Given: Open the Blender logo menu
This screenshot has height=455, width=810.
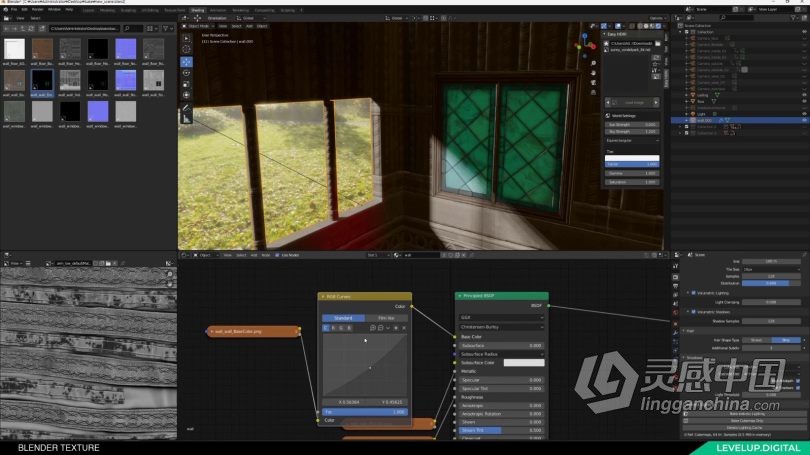Looking at the screenshot, I should [6, 9].
